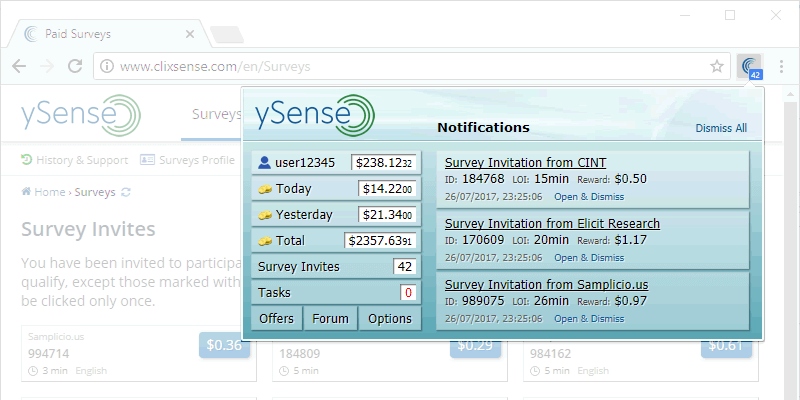Image resolution: width=800 pixels, height=400 pixels.
Task: Click the History & Support clock icon
Action: pos(26,160)
